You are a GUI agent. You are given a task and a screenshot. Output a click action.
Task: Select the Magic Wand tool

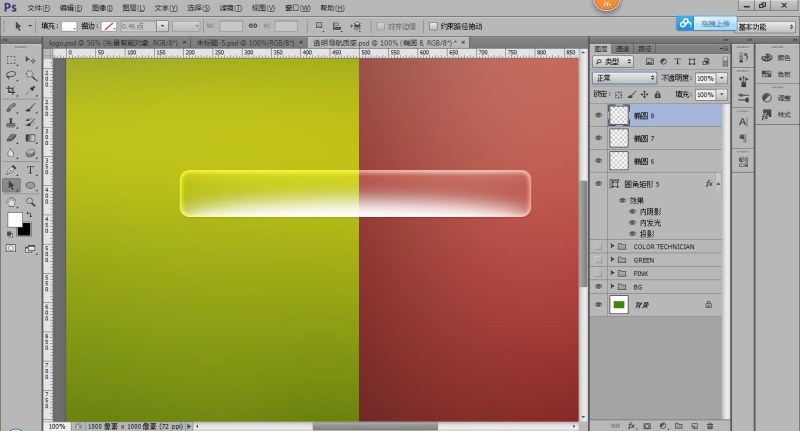click(30, 75)
